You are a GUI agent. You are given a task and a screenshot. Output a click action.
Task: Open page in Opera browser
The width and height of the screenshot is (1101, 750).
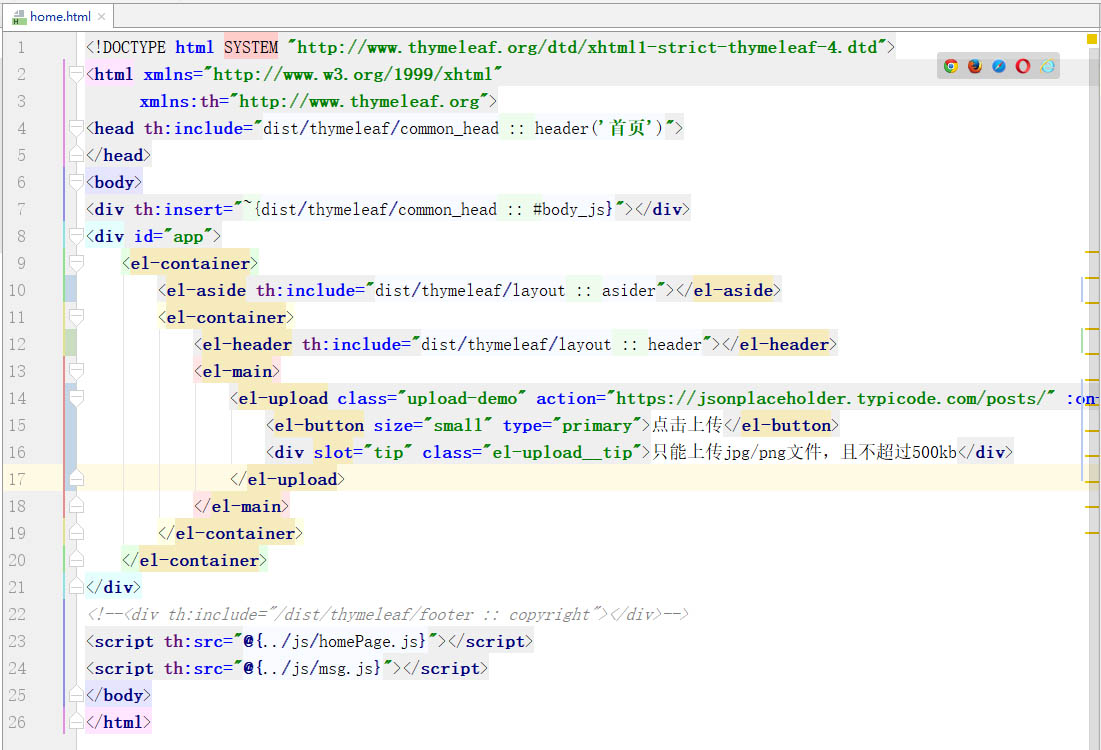point(1023,66)
